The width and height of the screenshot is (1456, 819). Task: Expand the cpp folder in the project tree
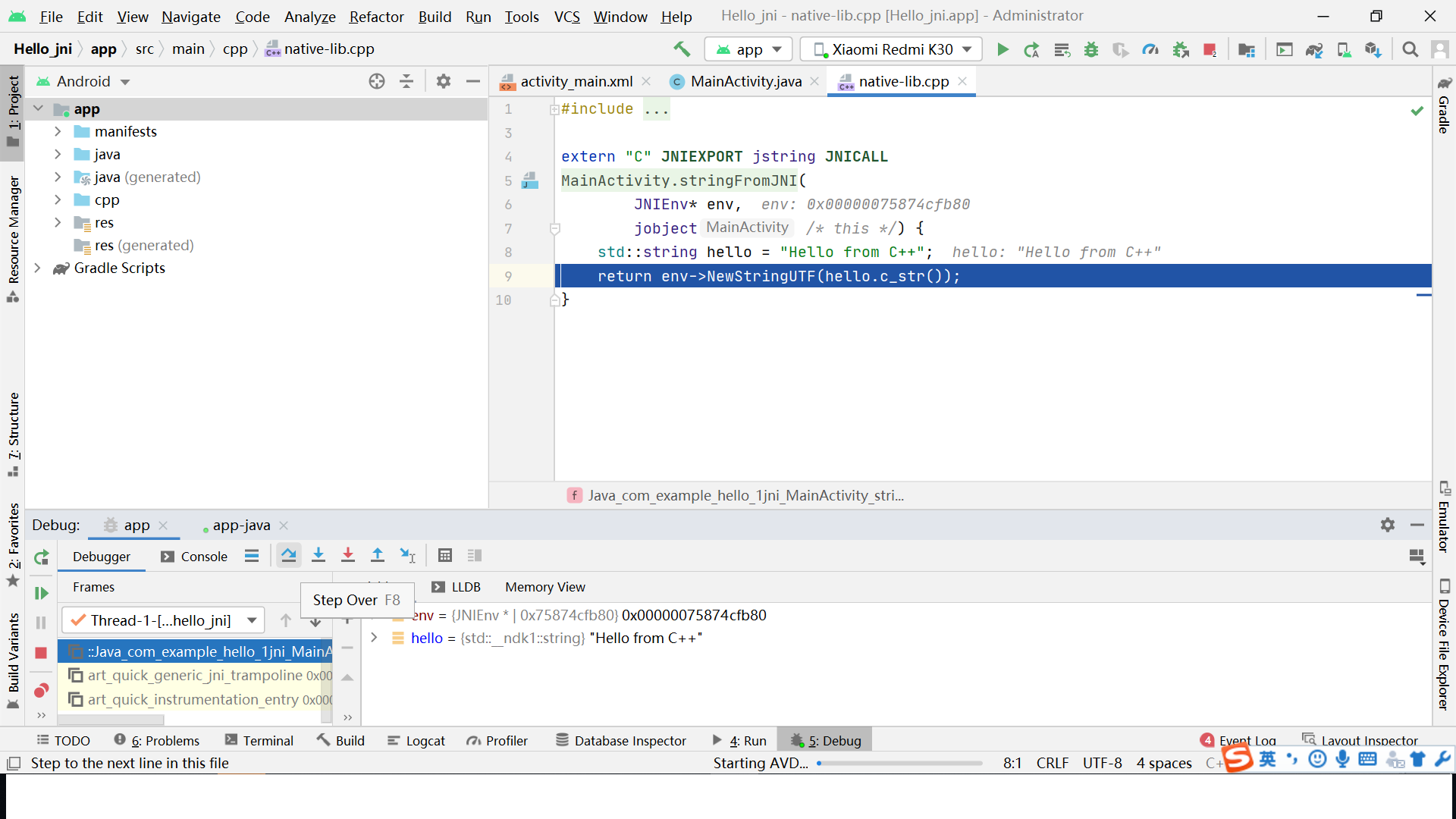58,199
